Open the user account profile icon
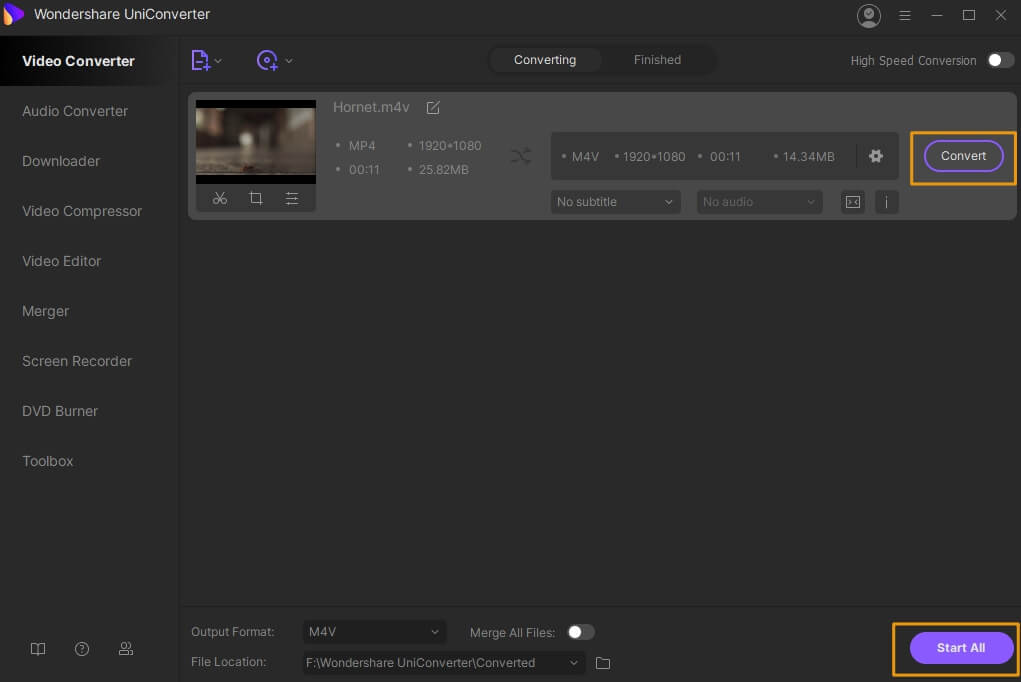 [869, 15]
